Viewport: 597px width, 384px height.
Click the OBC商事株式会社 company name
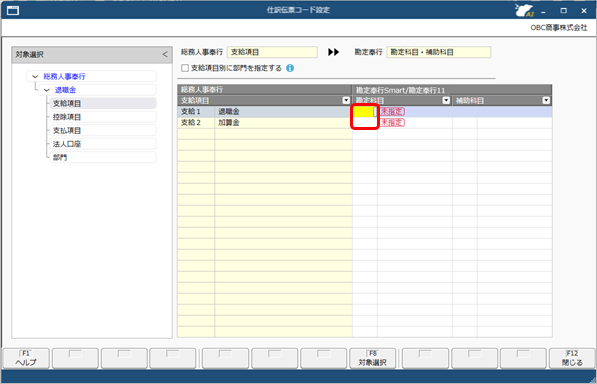[x=559, y=28]
